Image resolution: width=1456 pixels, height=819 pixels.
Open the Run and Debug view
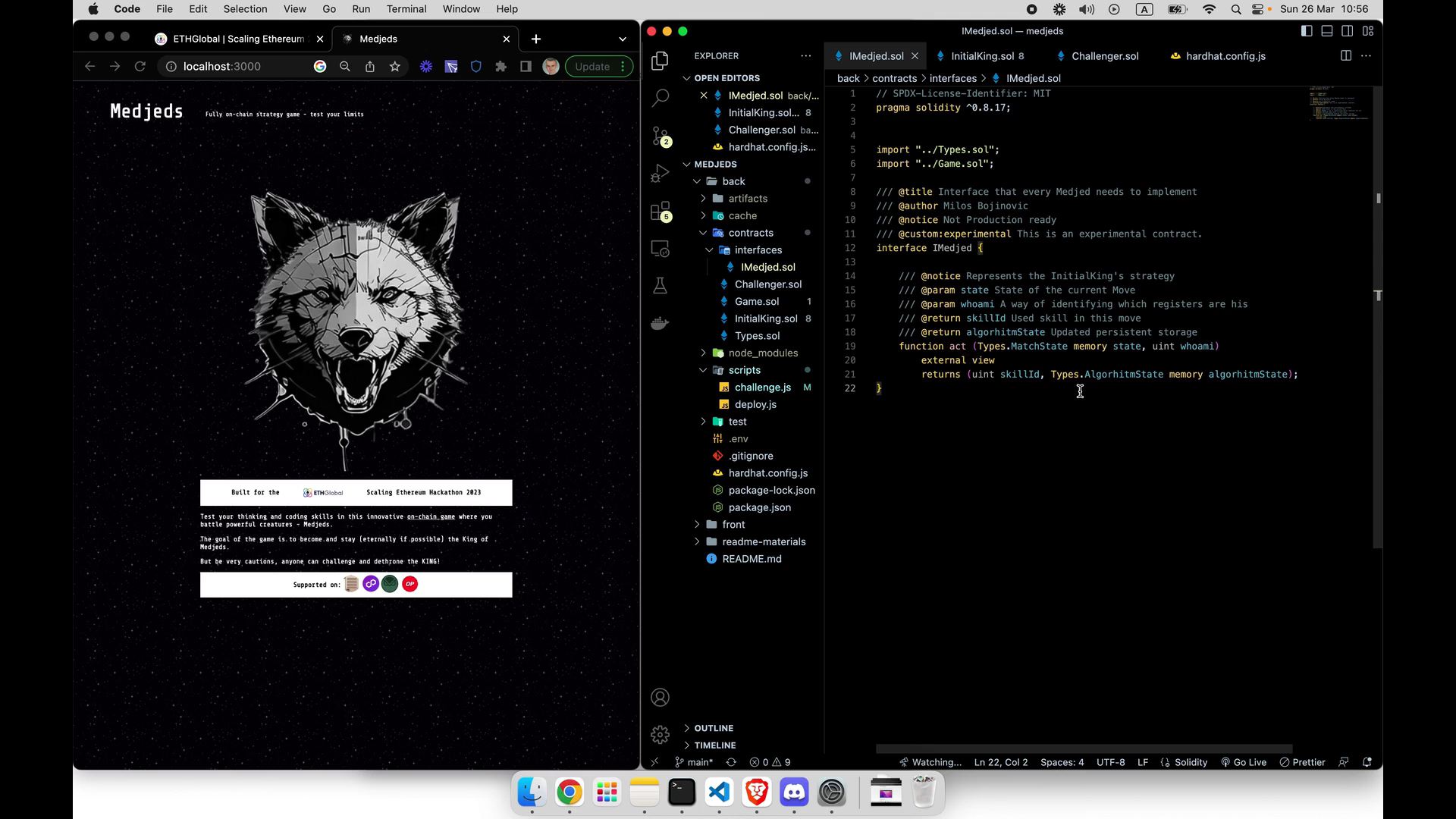[660, 174]
